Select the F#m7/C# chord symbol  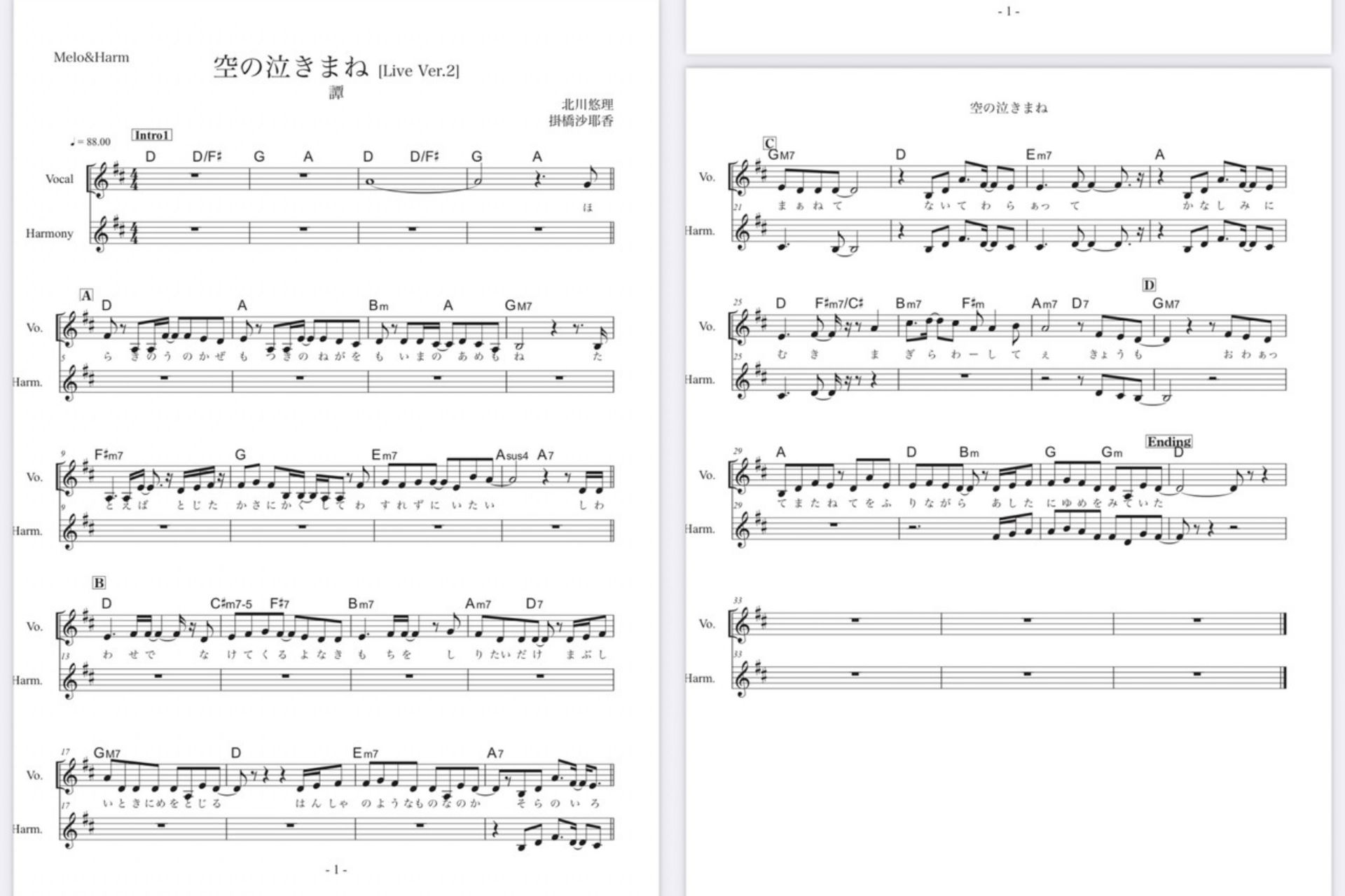pyautogui.click(x=839, y=303)
